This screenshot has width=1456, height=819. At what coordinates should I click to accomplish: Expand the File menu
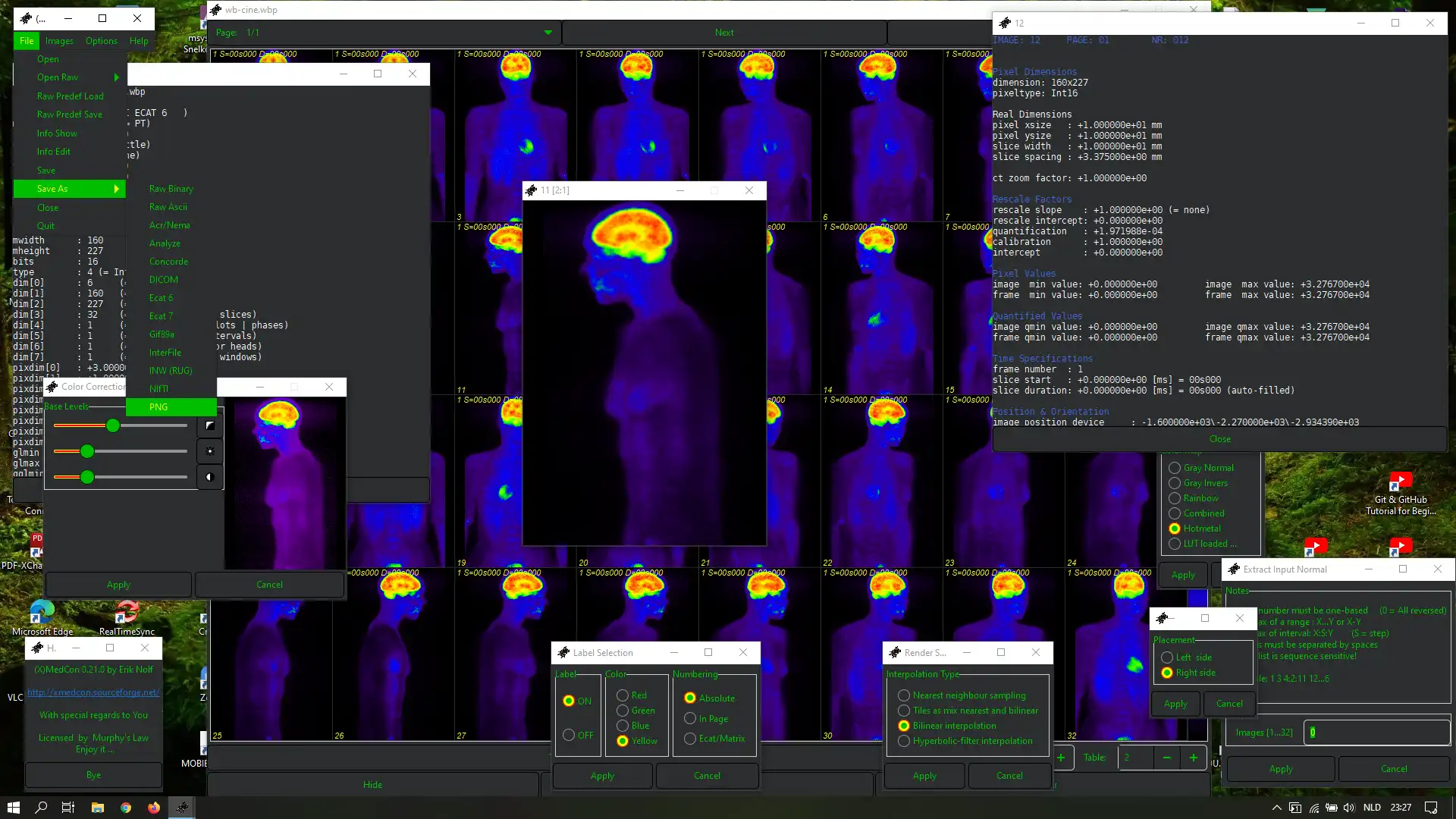click(x=26, y=40)
